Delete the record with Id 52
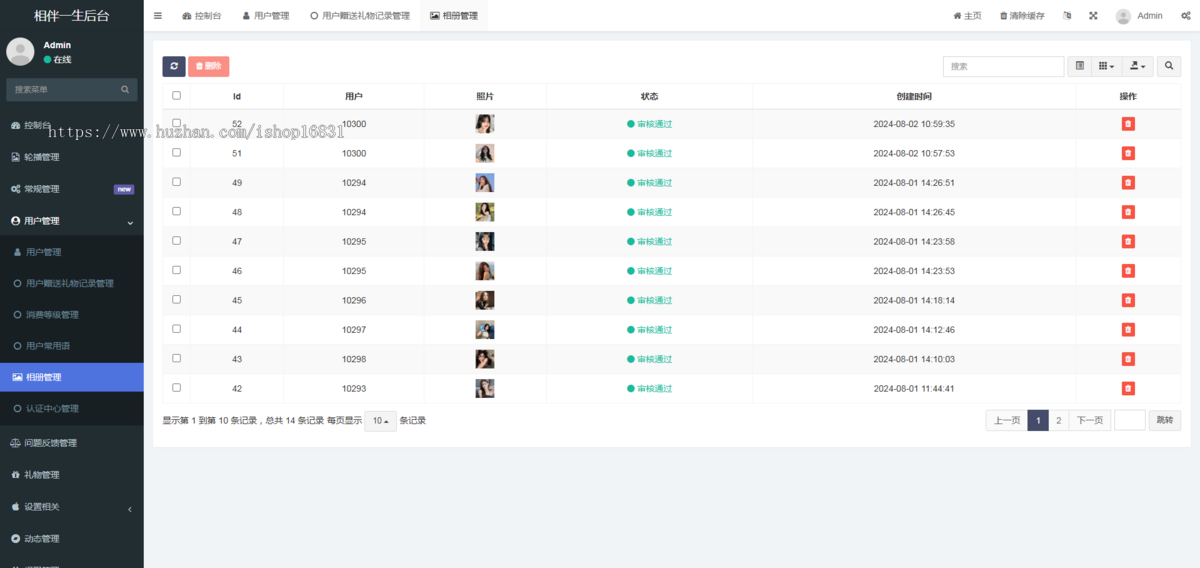Image resolution: width=1200 pixels, height=568 pixels. point(1128,124)
